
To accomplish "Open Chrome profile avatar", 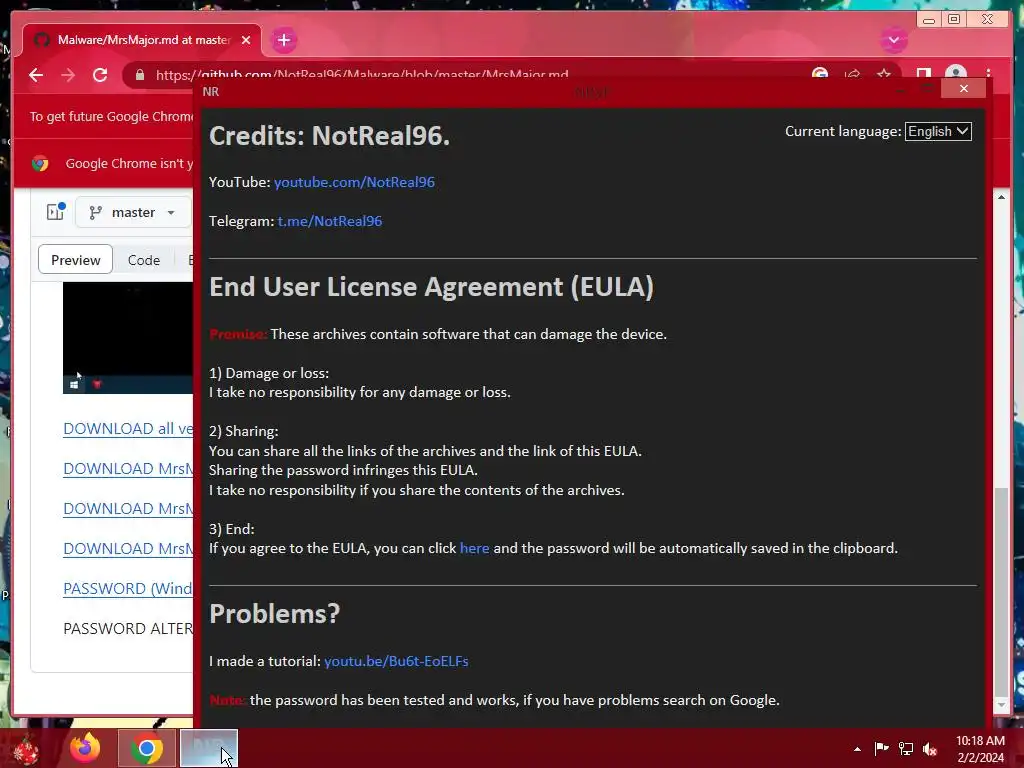I will 956,74.
